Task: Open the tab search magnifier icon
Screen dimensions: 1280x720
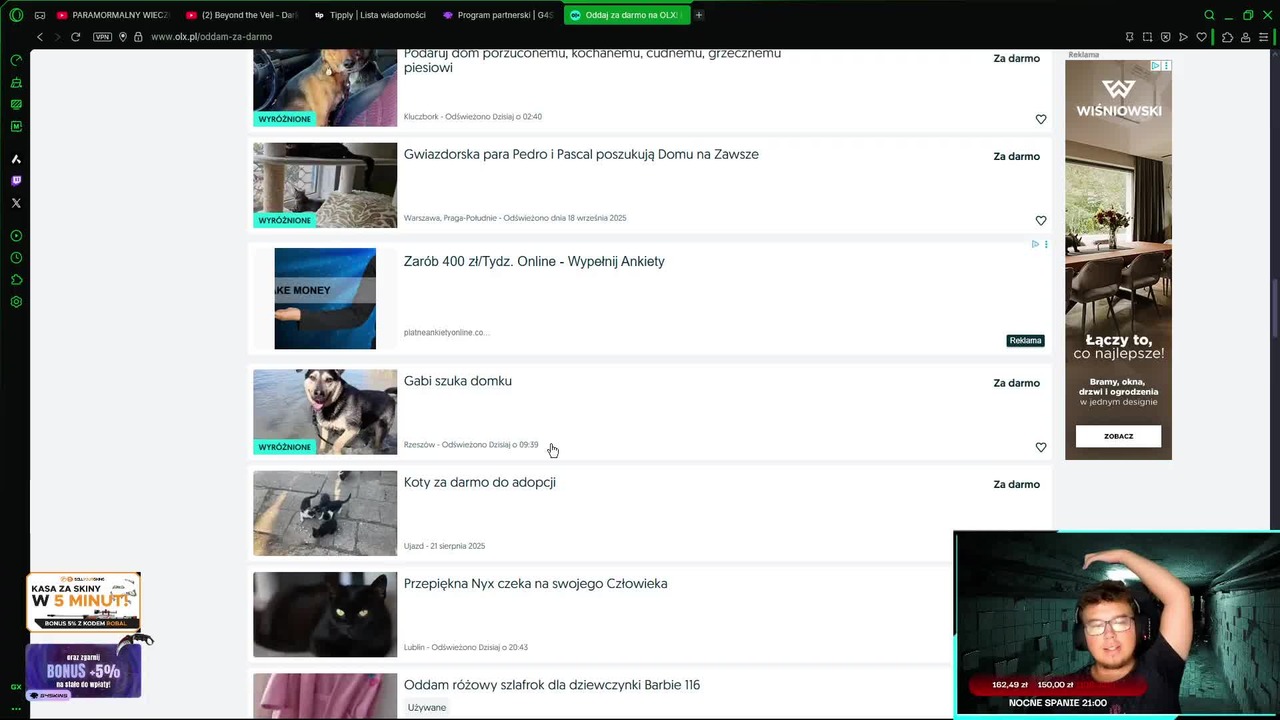Action: [1209, 15]
